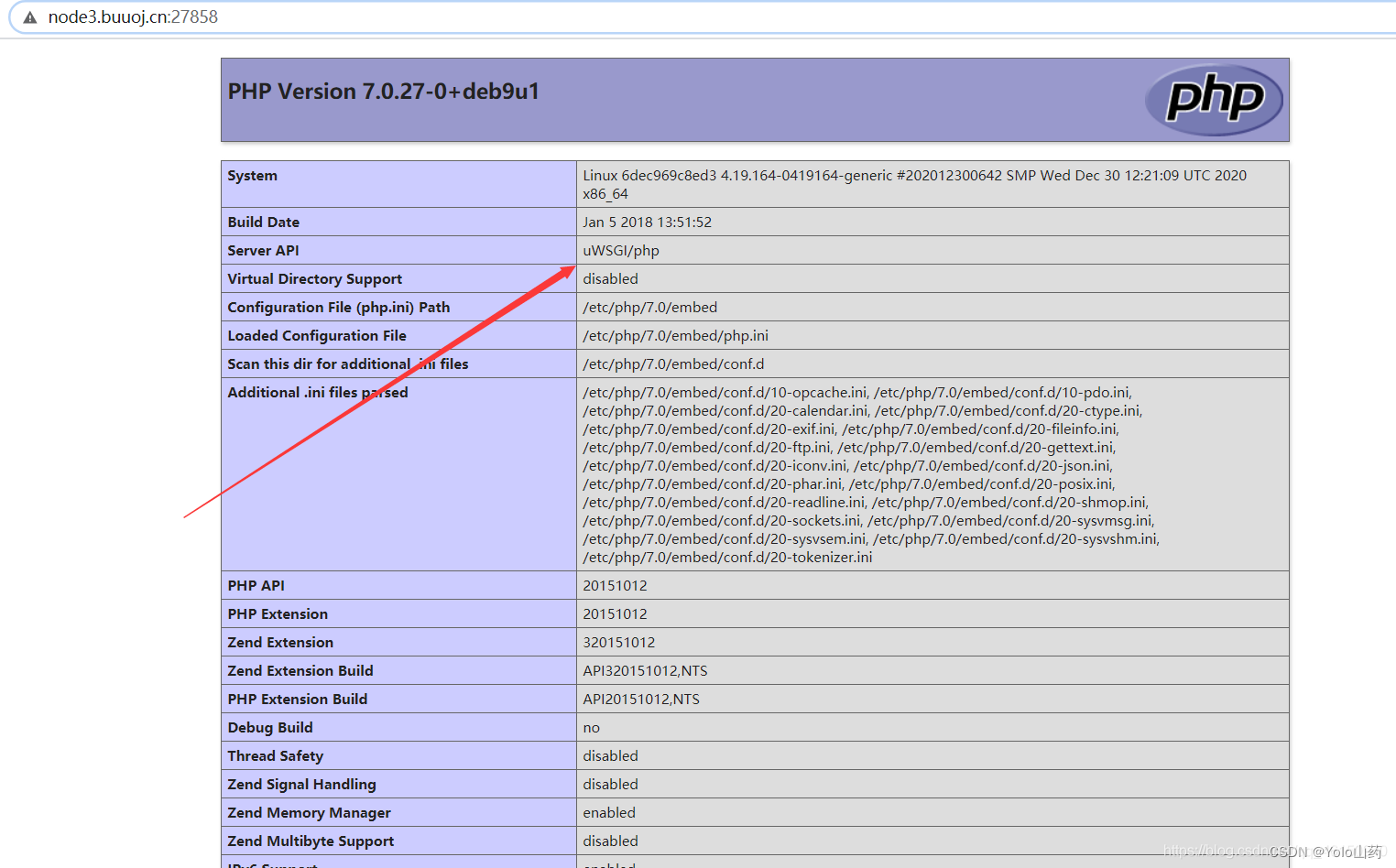The image size is (1396, 868).
Task: Click the 20151012 value for PHP Extension
Action: 616,614
